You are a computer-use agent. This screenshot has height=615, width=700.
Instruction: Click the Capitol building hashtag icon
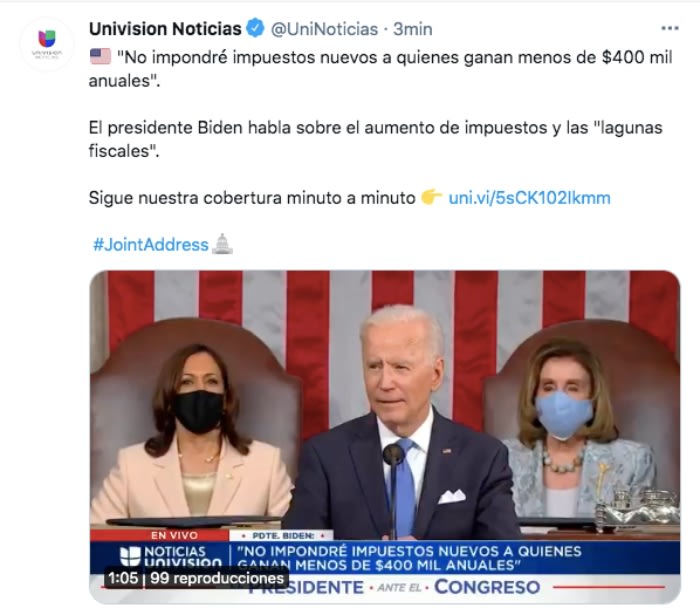tap(222, 244)
